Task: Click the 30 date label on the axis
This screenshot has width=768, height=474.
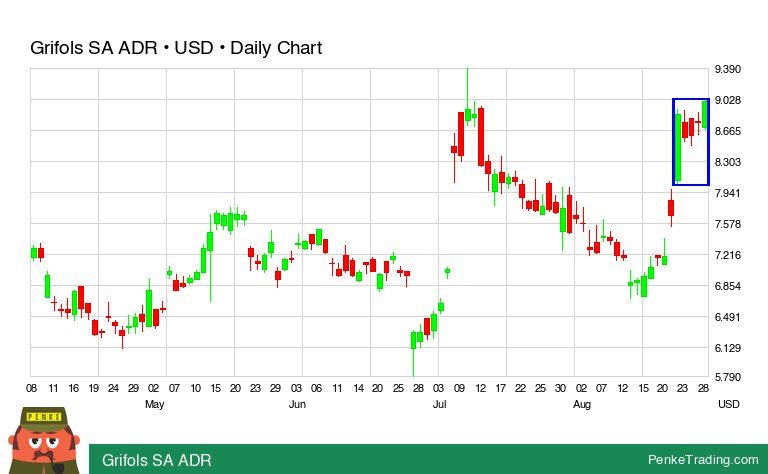Action: pos(560,388)
